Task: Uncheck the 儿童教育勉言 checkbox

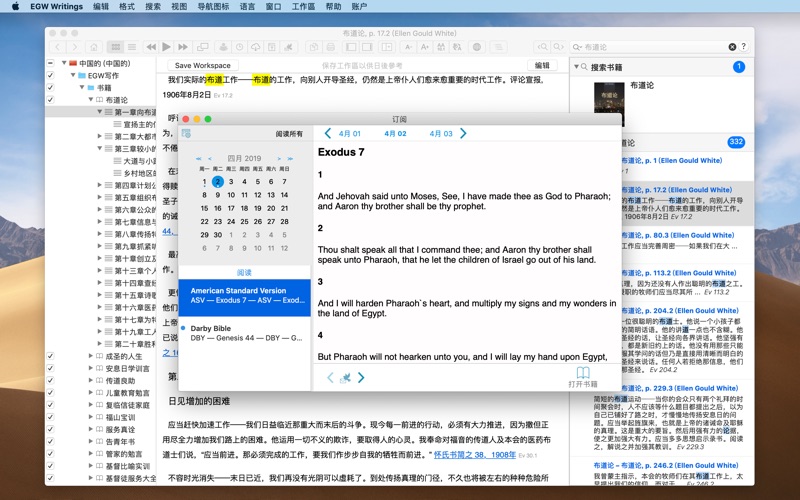Action: [x=50, y=393]
